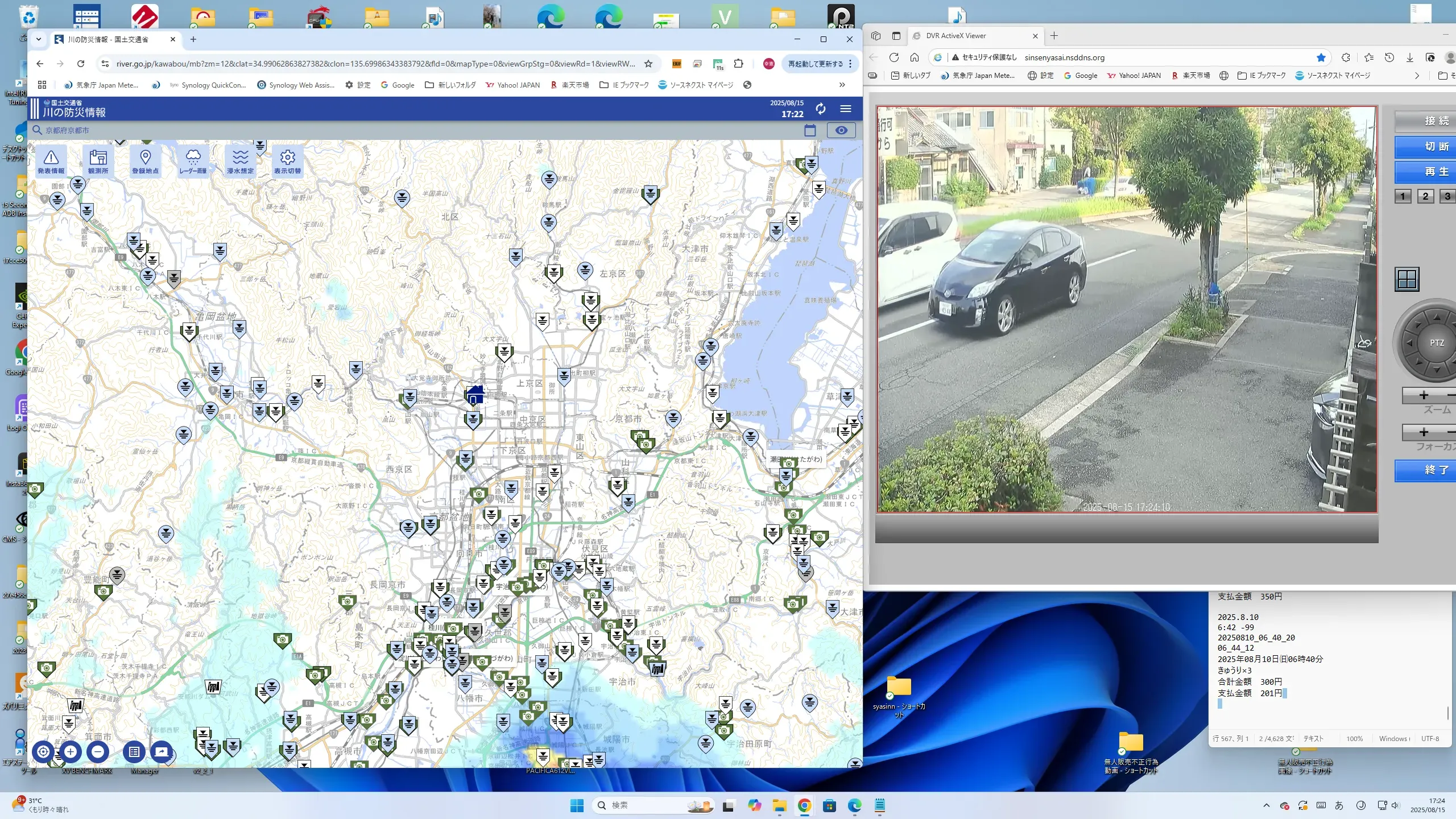Open the 浸水想定 flood forecast layer
The height and width of the screenshot is (819, 1456).
tap(240, 161)
